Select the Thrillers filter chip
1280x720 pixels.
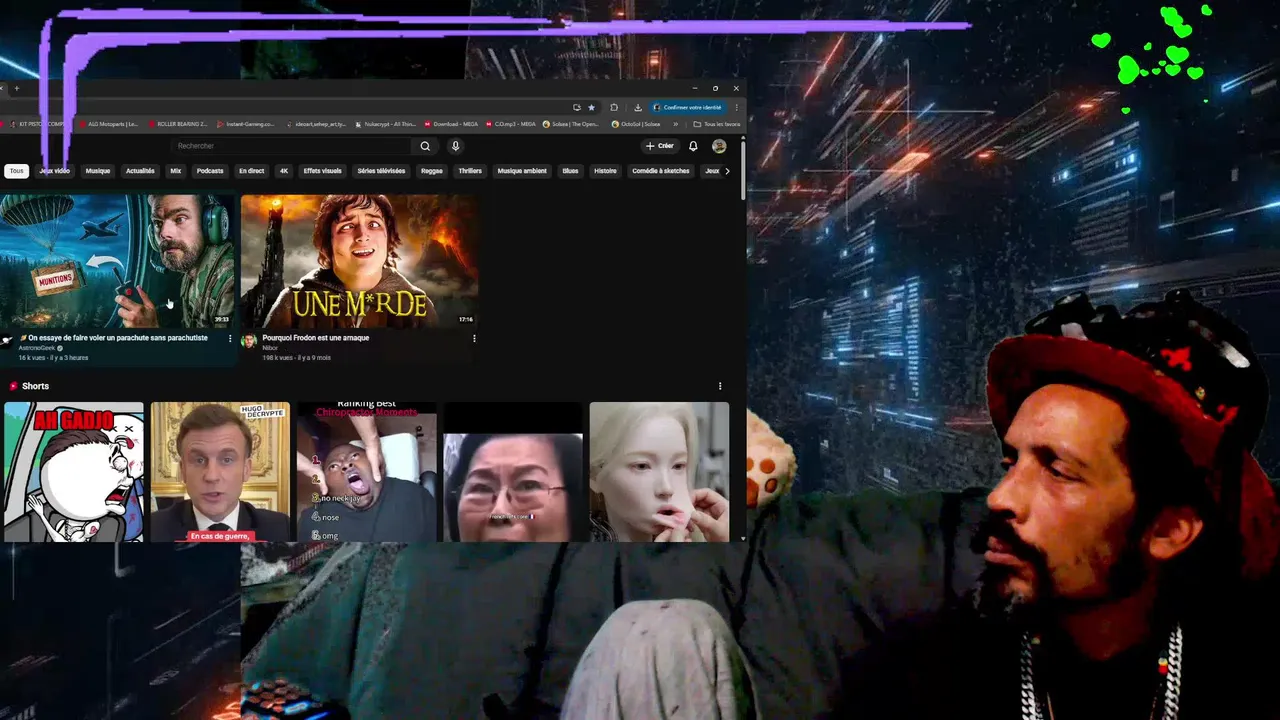(470, 171)
